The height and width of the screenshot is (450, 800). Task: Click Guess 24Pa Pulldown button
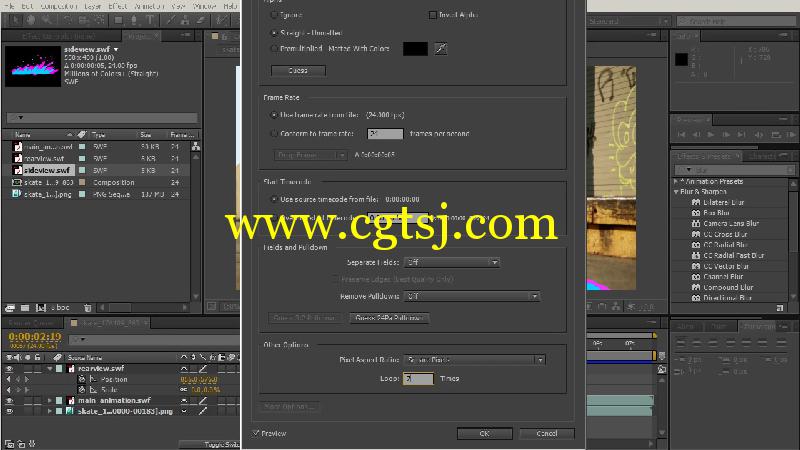pos(389,318)
